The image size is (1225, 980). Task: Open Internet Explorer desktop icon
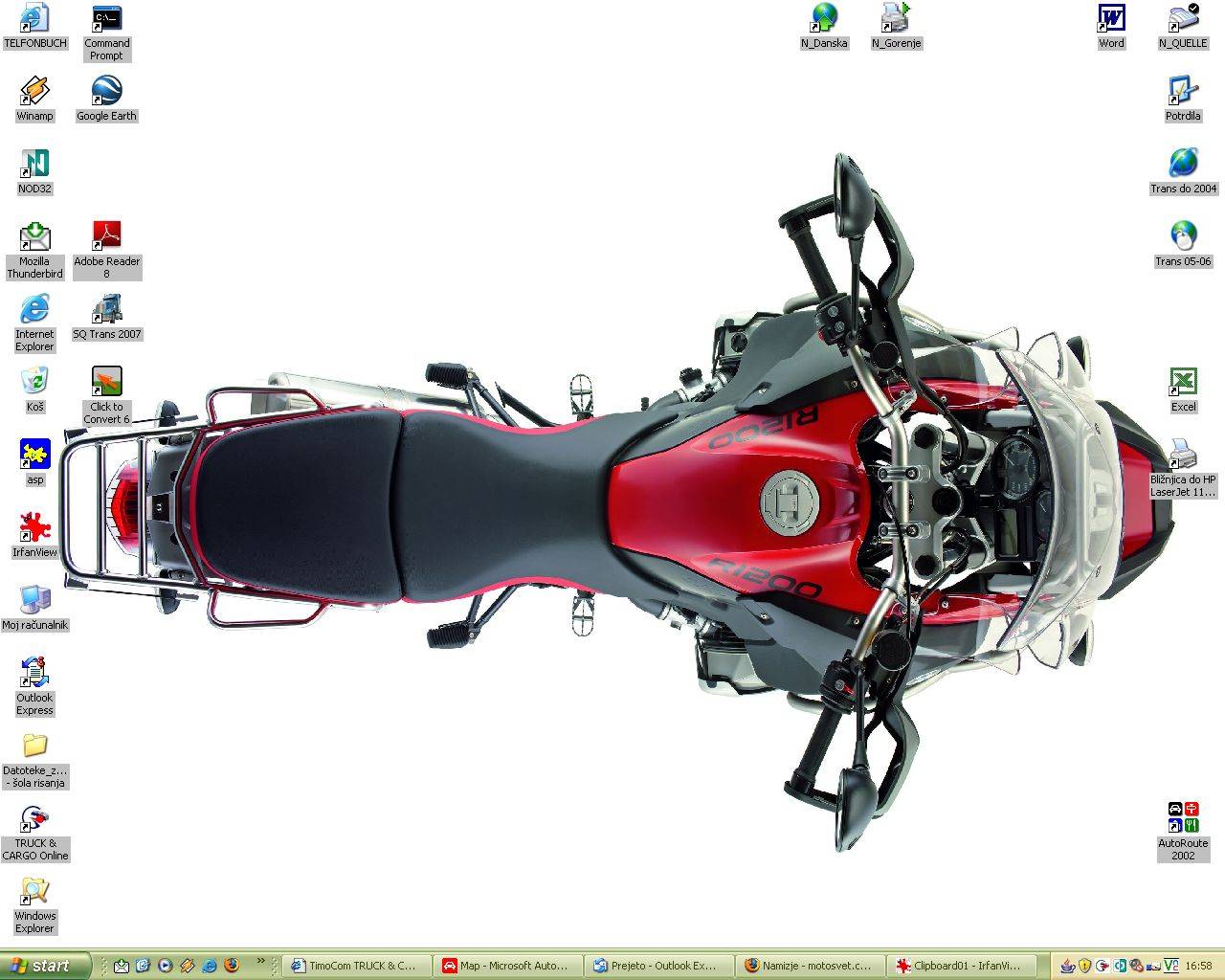point(34,323)
